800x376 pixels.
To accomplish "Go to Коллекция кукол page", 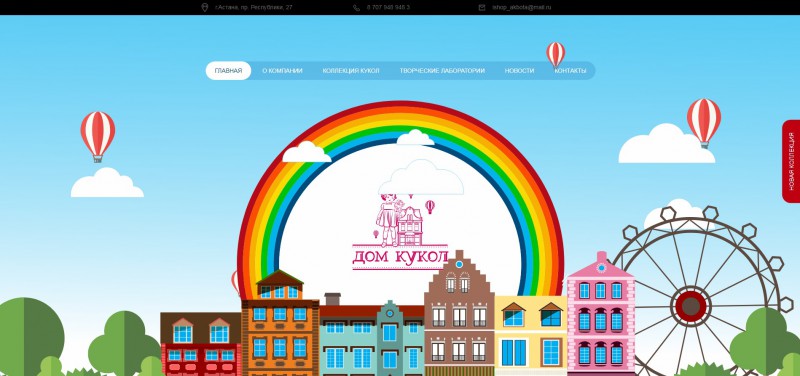I will point(351,71).
